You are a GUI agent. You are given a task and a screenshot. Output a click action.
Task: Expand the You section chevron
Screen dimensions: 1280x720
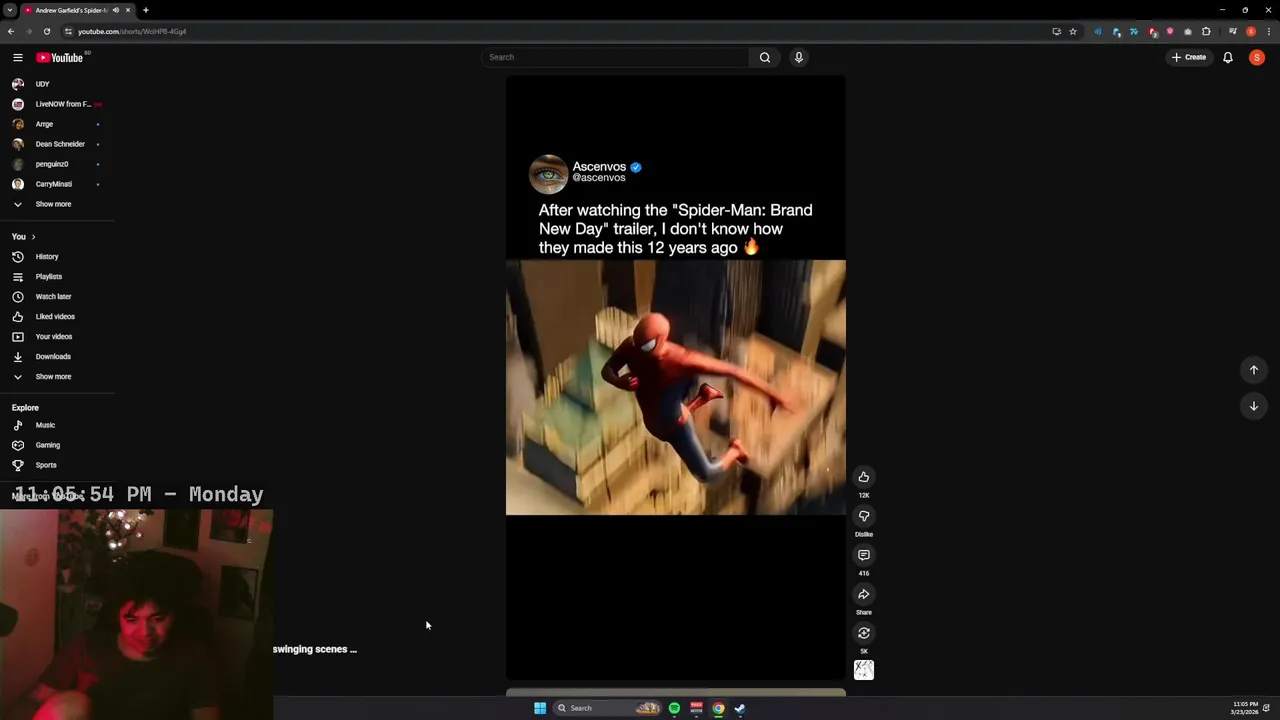click(x=33, y=237)
